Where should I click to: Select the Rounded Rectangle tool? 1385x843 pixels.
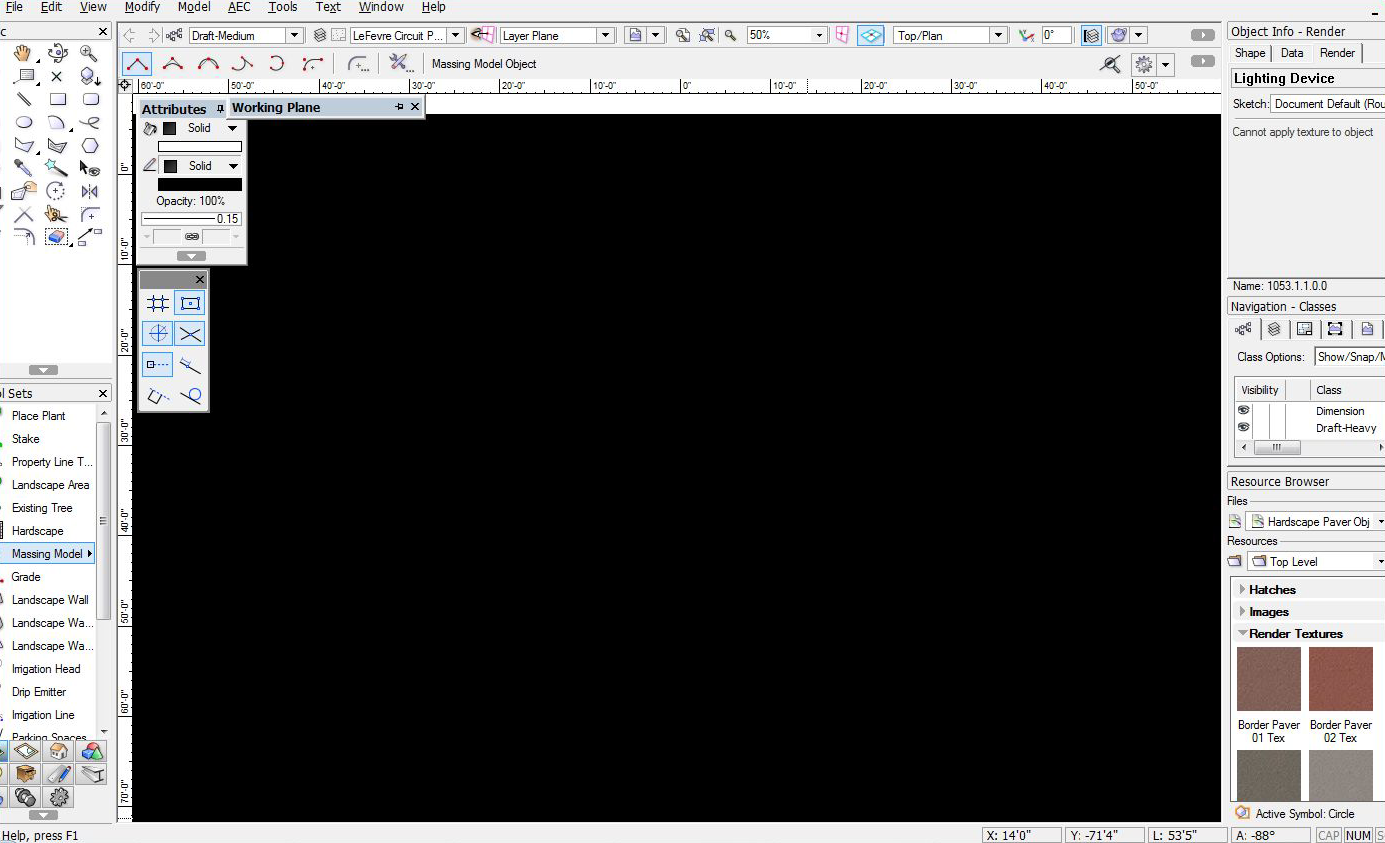90,99
